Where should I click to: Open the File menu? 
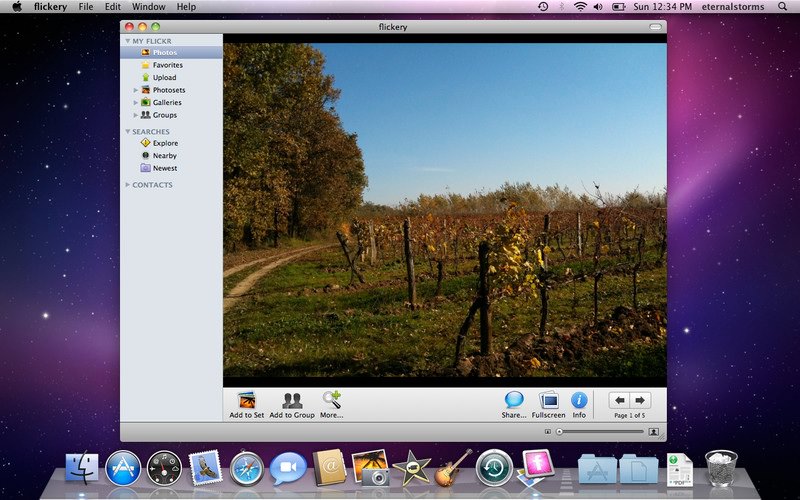(x=86, y=7)
